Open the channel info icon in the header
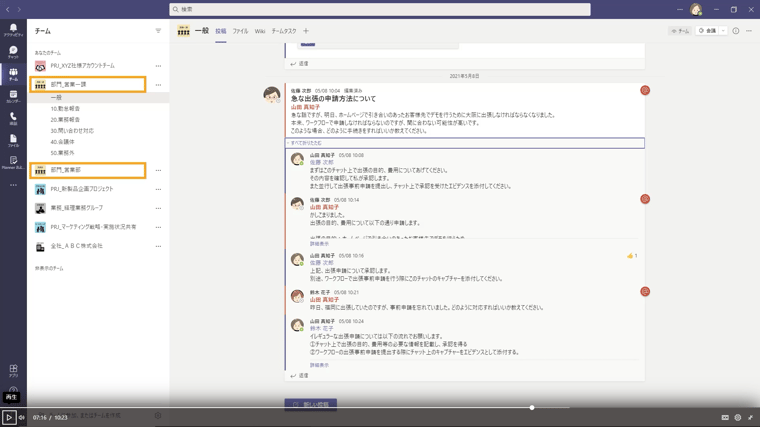This screenshot has width=760, height=427. 736,31
